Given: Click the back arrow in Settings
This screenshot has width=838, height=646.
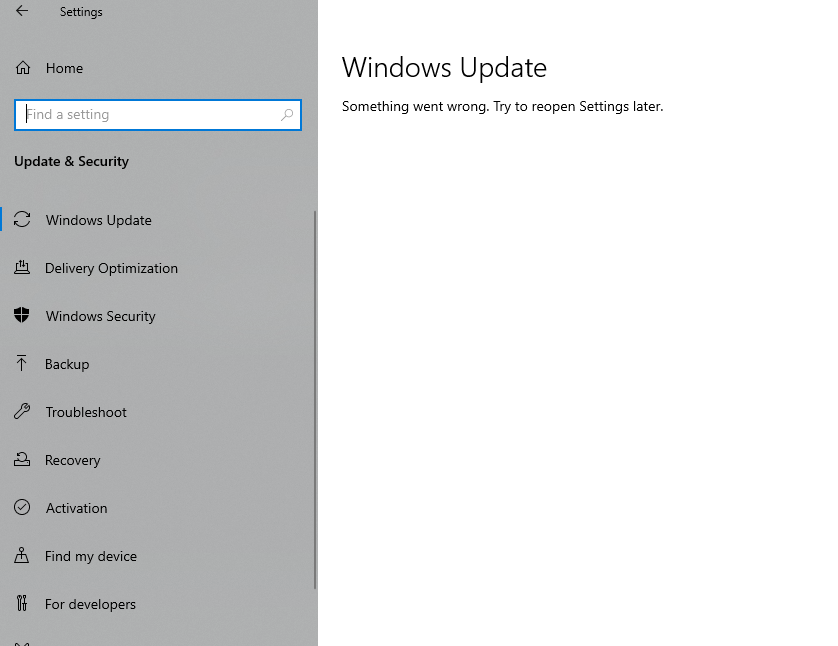Looking at the screenshot, I should 22,11.
